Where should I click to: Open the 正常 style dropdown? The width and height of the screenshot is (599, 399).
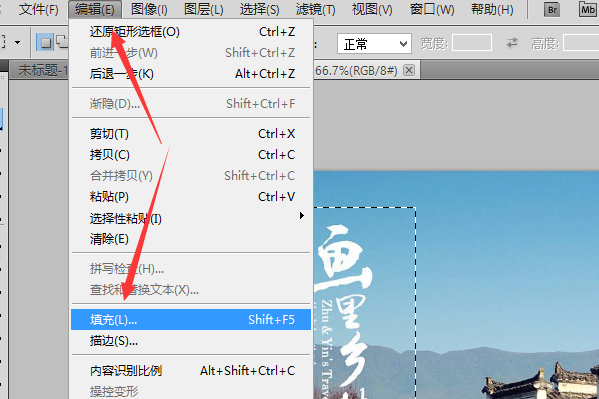(x=374, y=44)
